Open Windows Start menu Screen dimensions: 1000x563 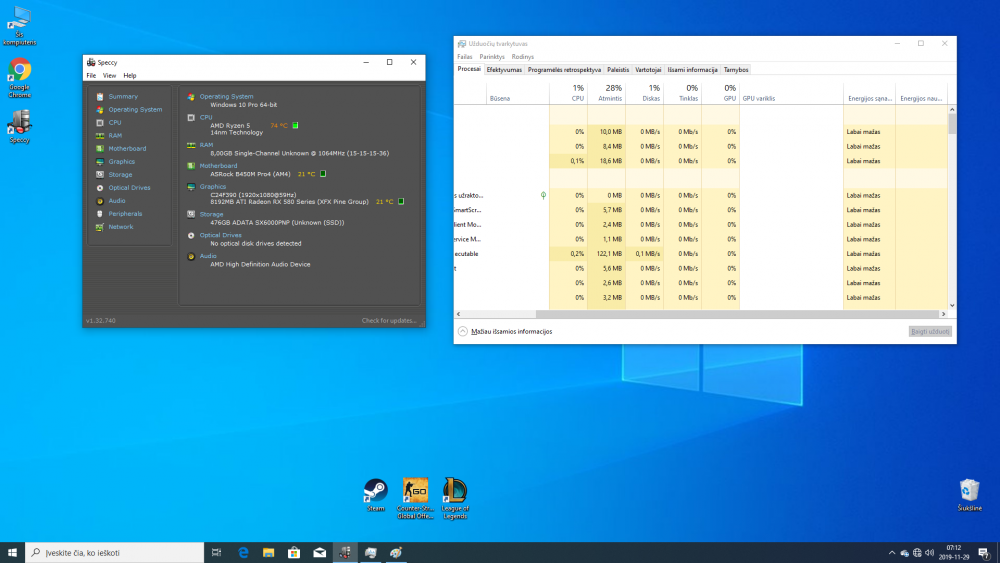pyautogui.click(x=12, y=553)
